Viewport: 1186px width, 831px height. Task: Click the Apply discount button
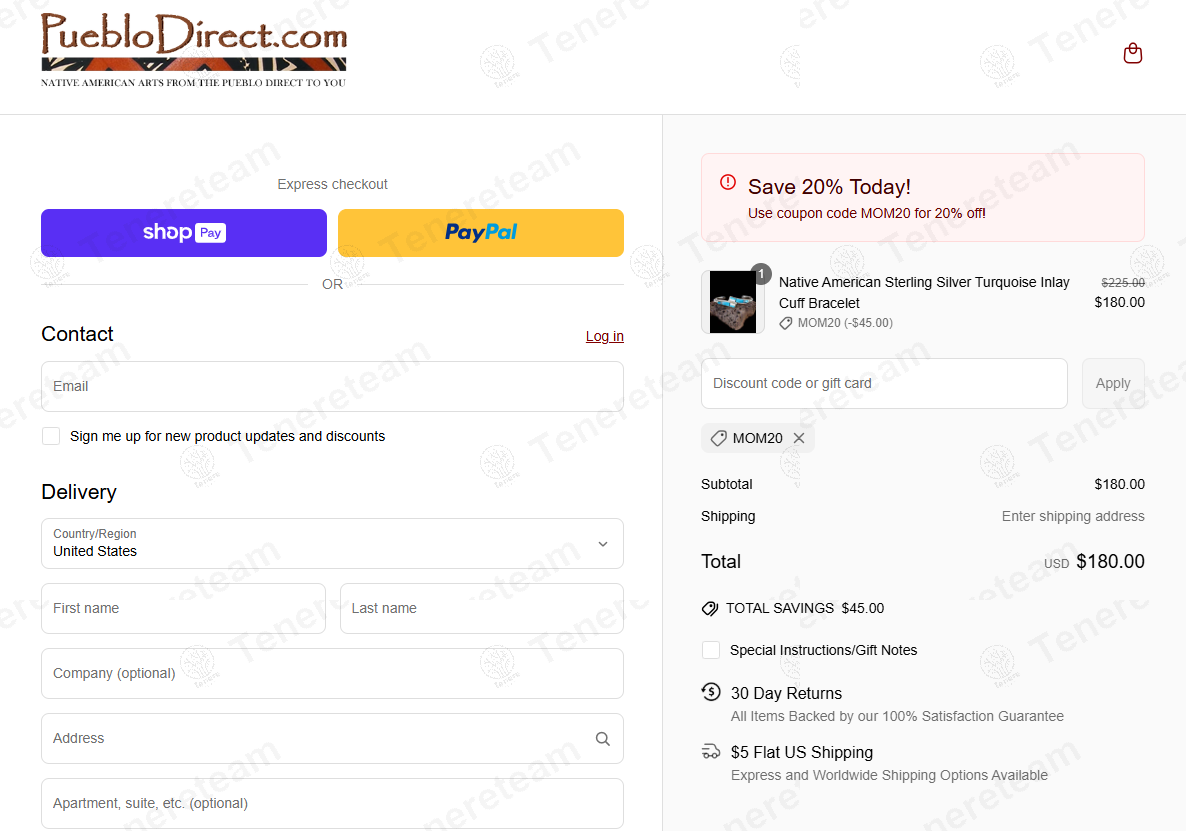click(x=1113, y=383)
